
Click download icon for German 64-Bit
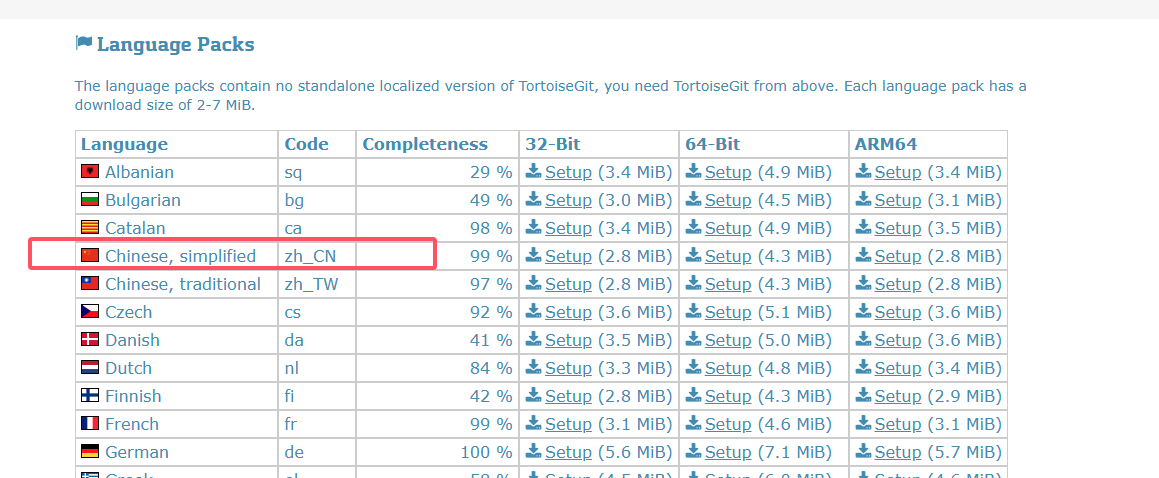[693, 451]
